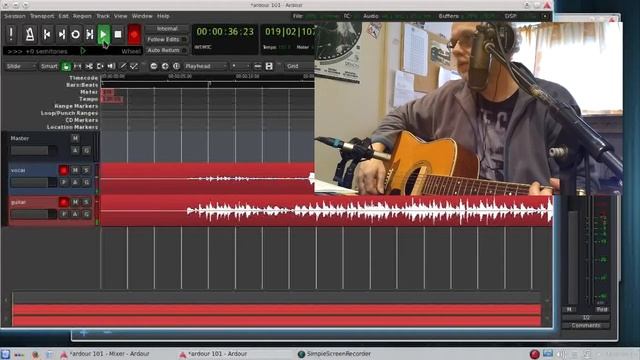Viewport: 640px width, 360px height.
Task: Shrink track heights button
Action: 258,66
